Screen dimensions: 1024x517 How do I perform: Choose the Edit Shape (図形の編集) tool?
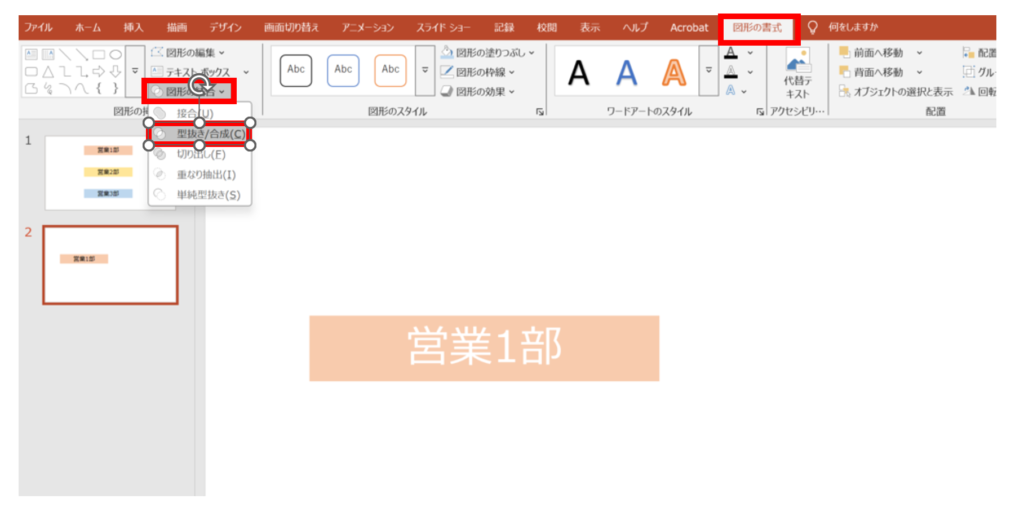pos(188,52)
